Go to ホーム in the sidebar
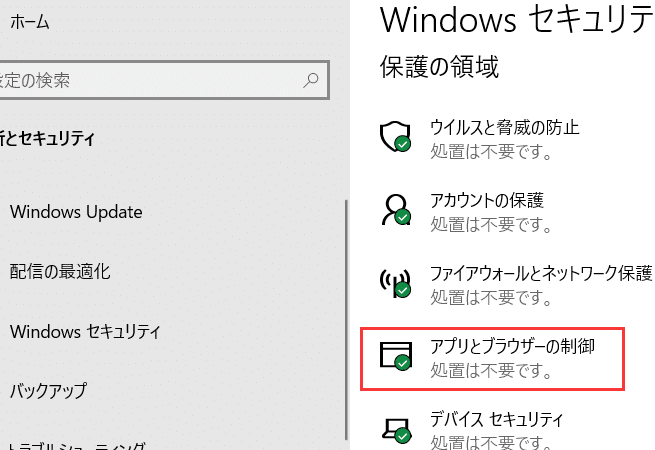655x450 pixels. [29, 21]
